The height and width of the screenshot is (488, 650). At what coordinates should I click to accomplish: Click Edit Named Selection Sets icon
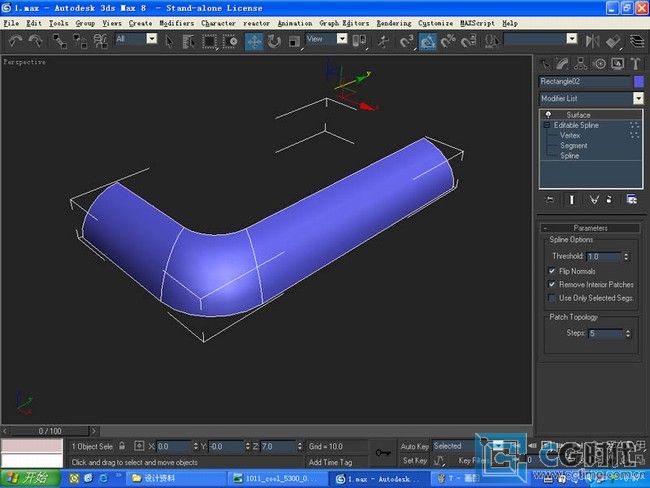point(492,41)
